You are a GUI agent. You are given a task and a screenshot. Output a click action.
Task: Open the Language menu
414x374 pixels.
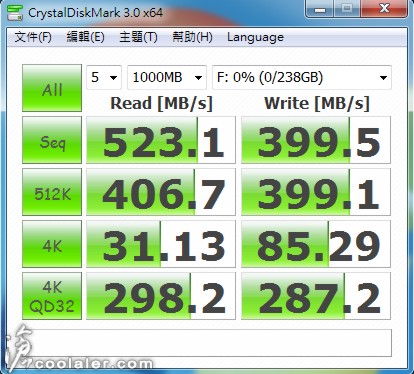tap(255, 37)
